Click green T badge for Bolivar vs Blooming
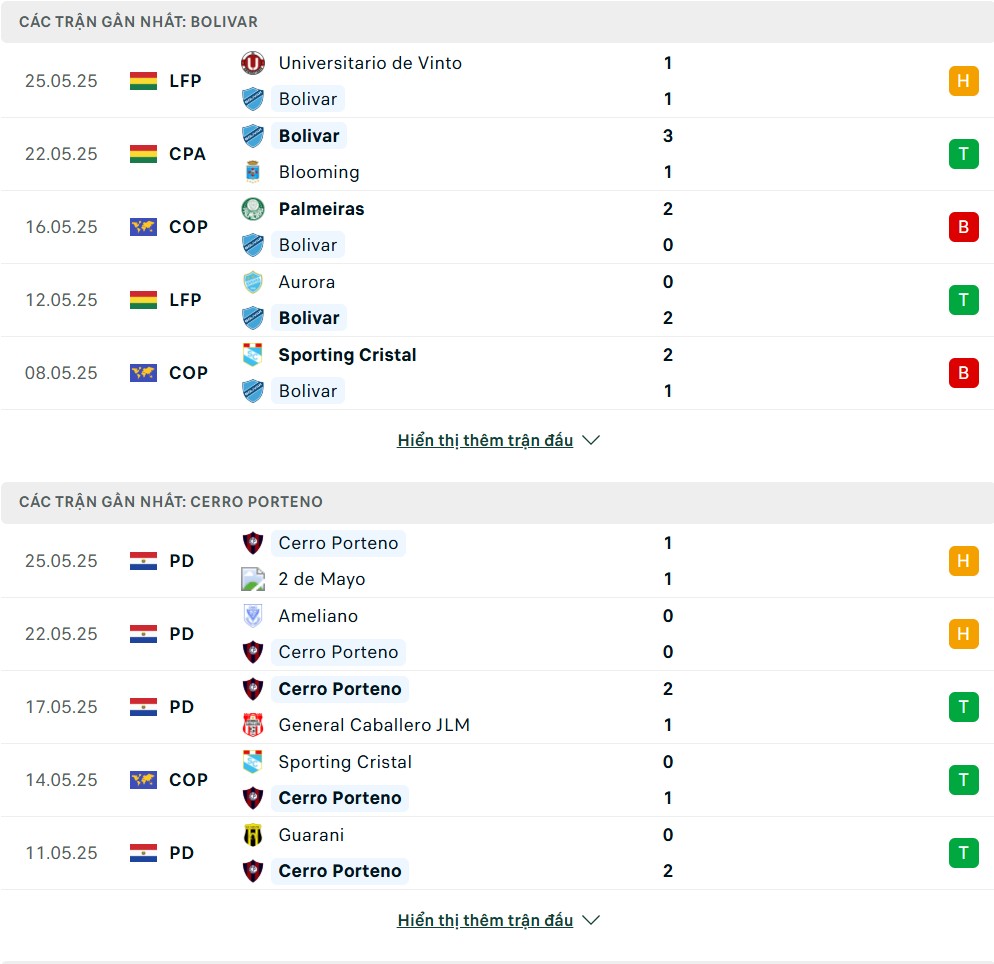The width and height of the screenshot is (994, 964). pos(964,154)
